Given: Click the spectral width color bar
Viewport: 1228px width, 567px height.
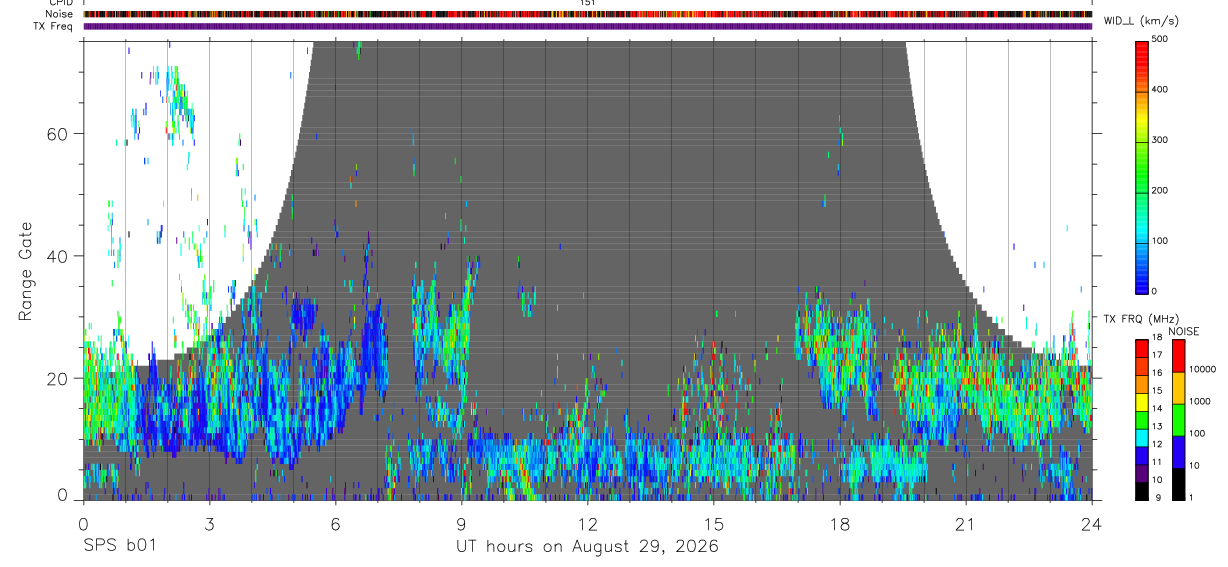Looking at the screenshot, I should pyautogui.click(x=1143, y=165).
